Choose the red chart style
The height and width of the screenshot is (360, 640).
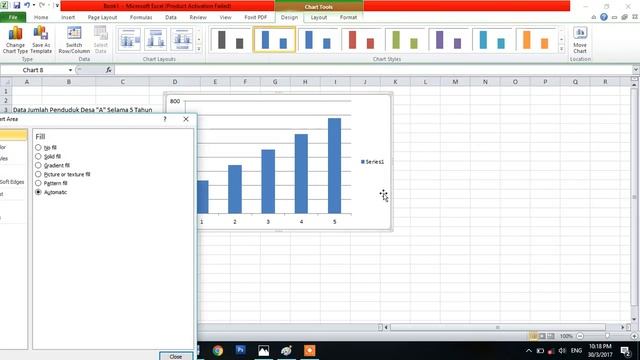[361, 40]
